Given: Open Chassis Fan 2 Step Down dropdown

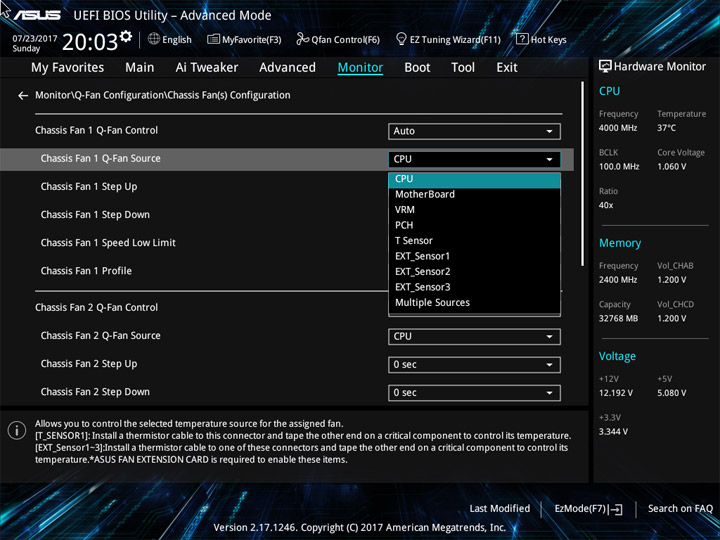Looking at the screenshot, I should click(x=474, y=393).
